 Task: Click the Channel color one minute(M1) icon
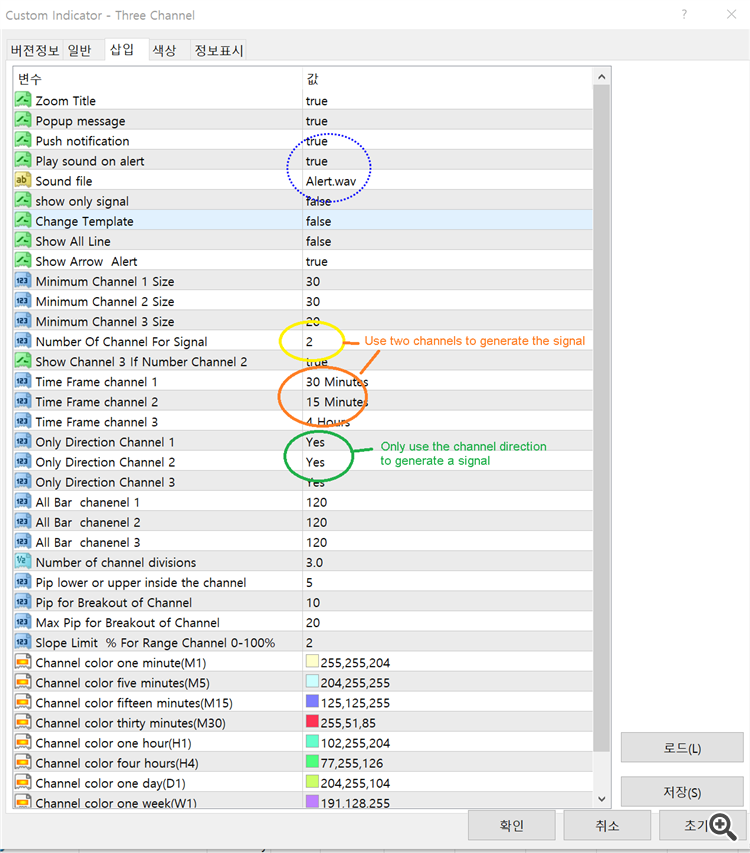click(23, 663)
